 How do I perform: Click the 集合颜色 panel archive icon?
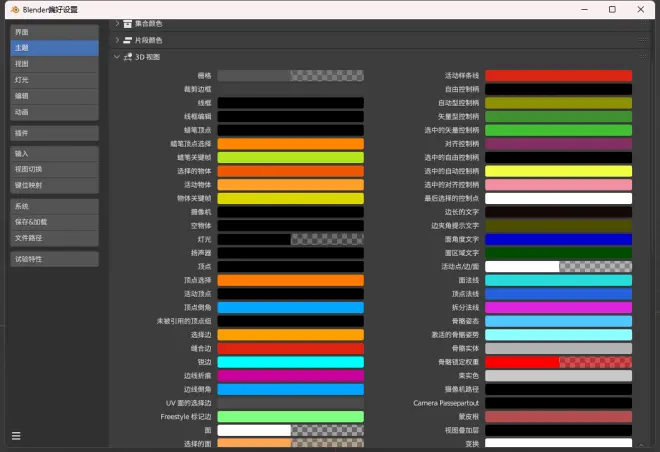(128, 24)
